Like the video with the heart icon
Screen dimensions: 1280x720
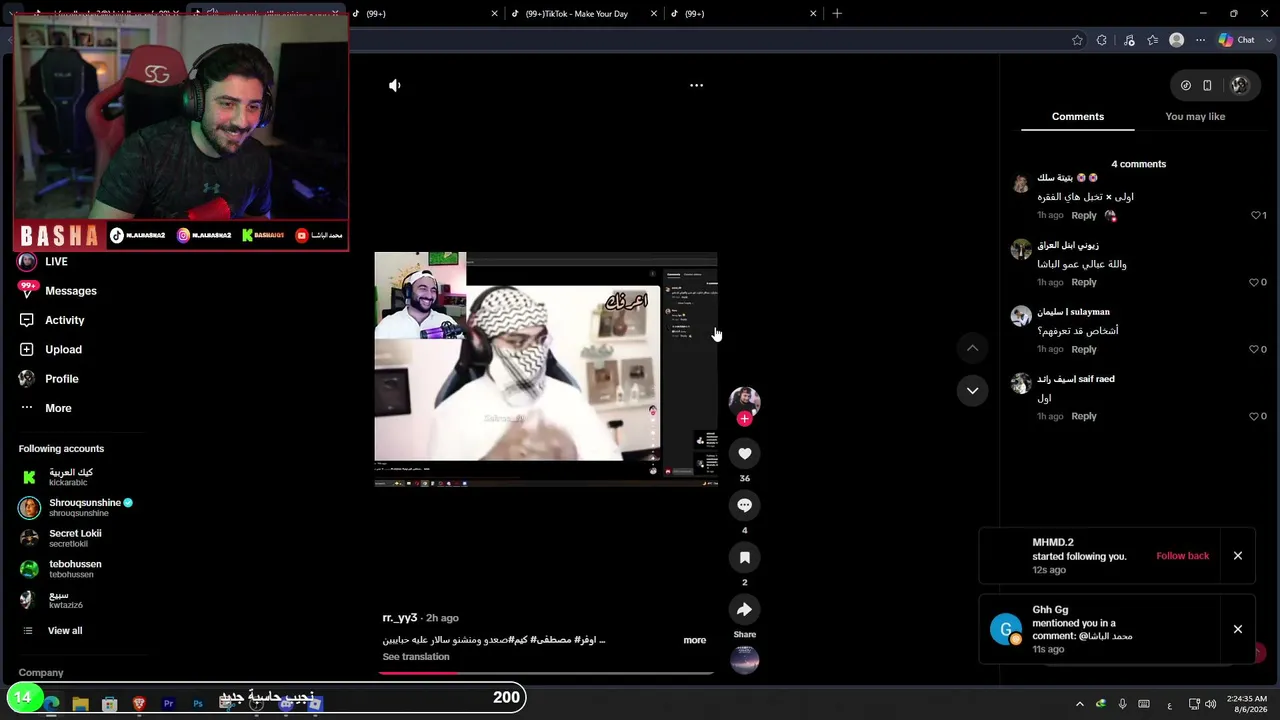(744, 454)
